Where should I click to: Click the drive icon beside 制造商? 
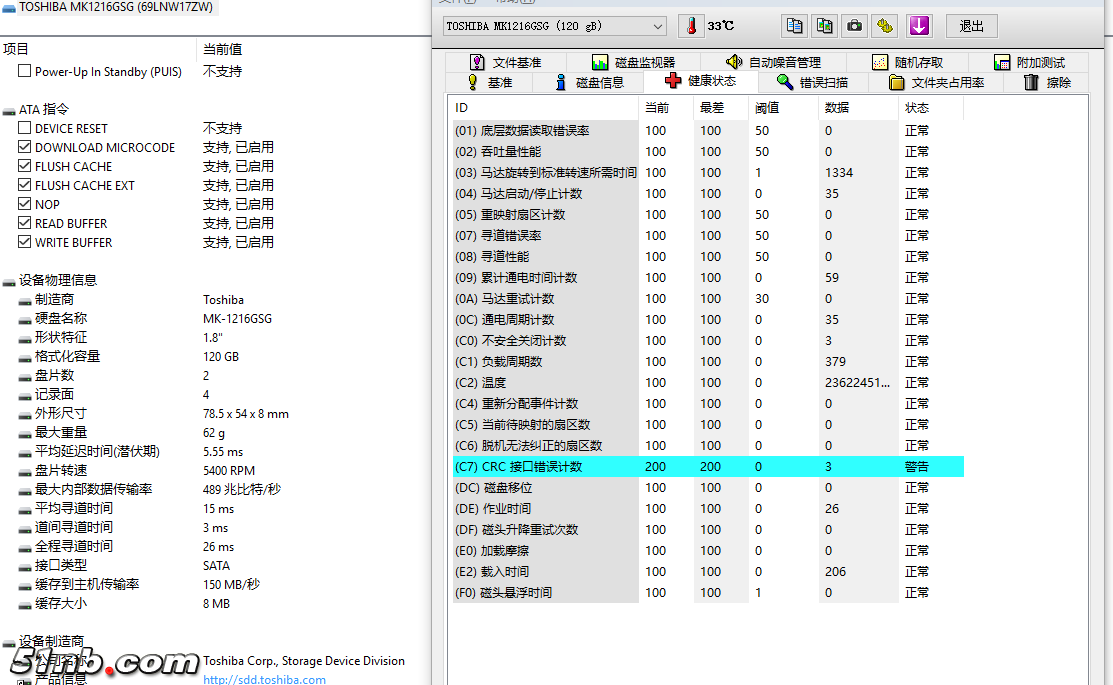[25, 300]
